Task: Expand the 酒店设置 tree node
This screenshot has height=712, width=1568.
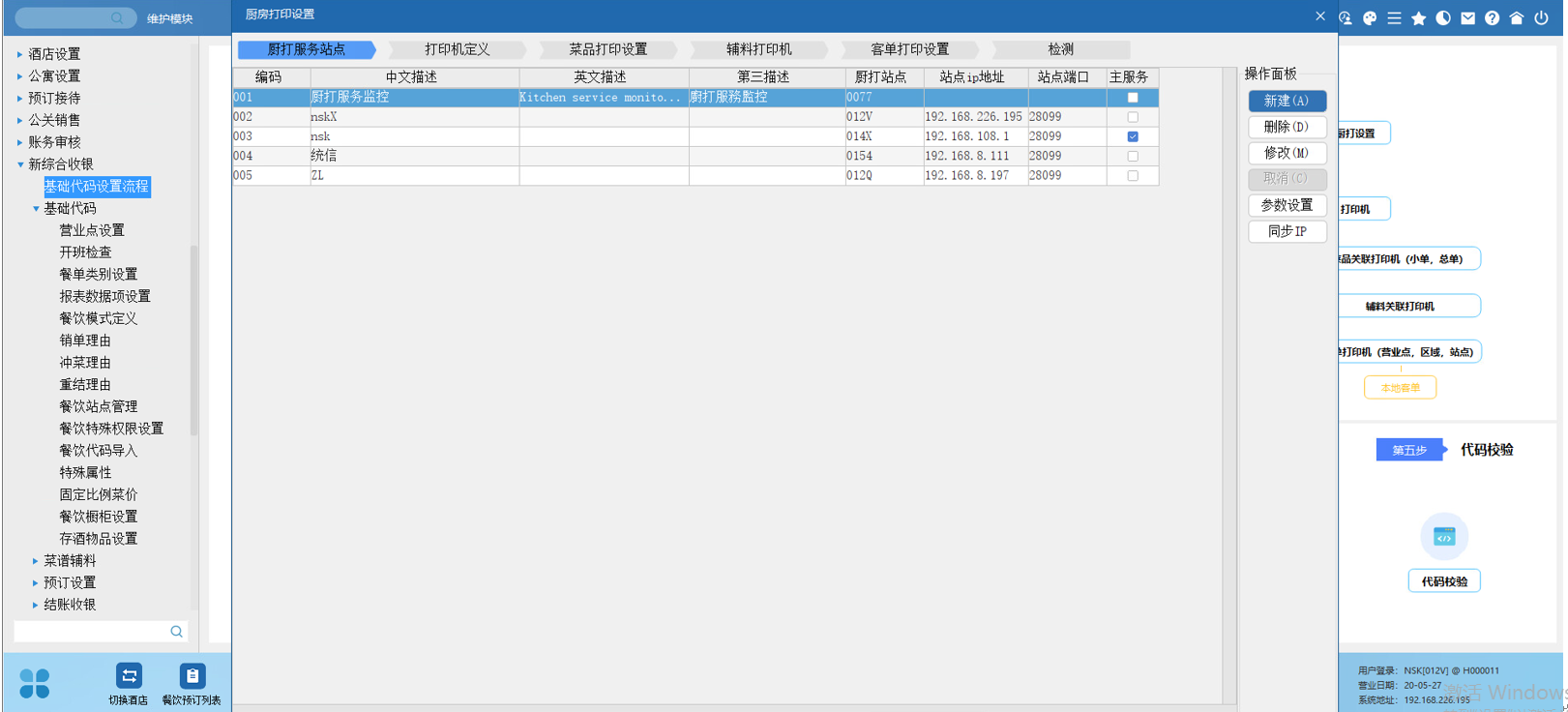Action: click(19, 54)
